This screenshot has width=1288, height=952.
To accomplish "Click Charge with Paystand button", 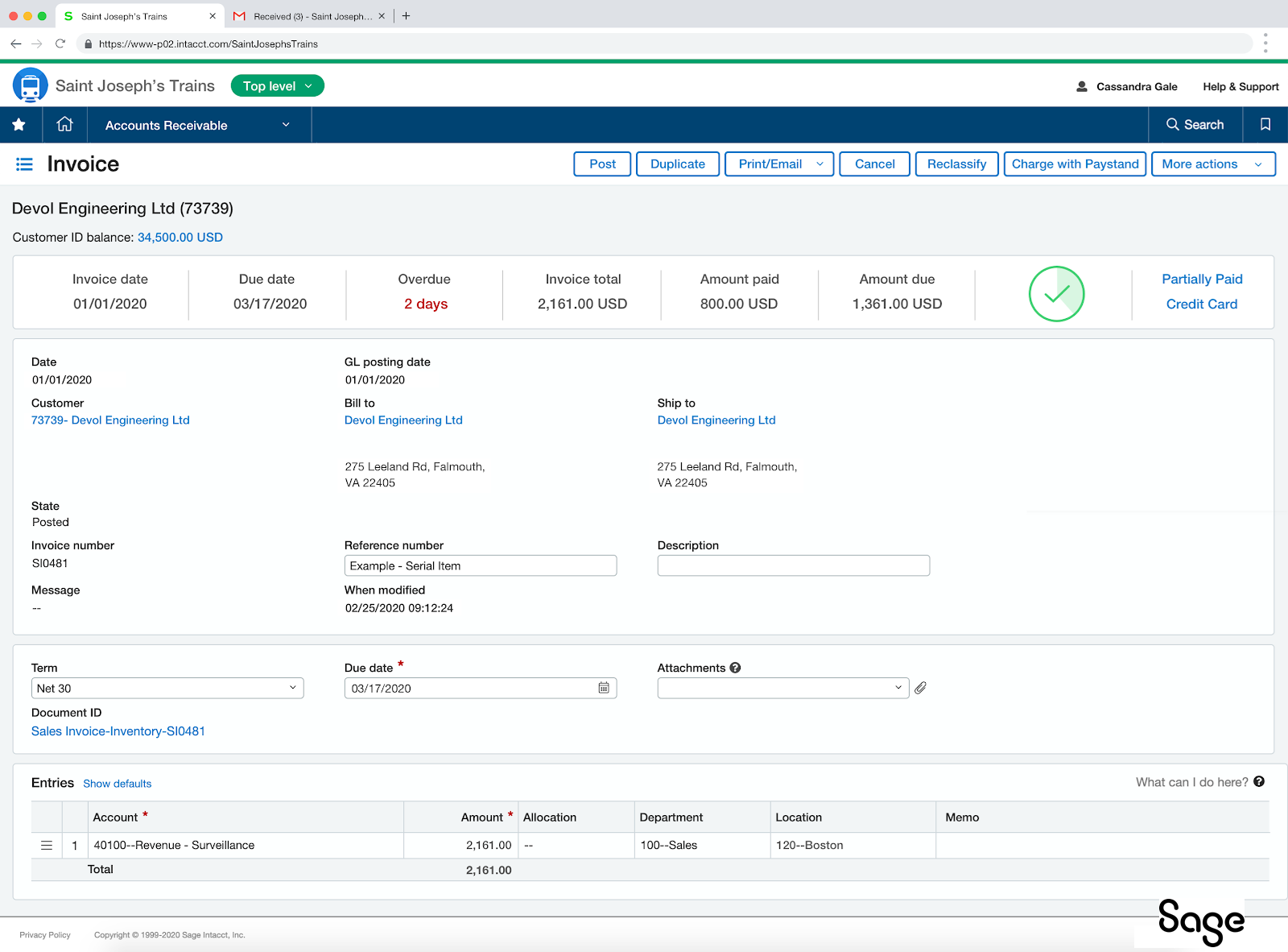I will [x=1075, y=164].
